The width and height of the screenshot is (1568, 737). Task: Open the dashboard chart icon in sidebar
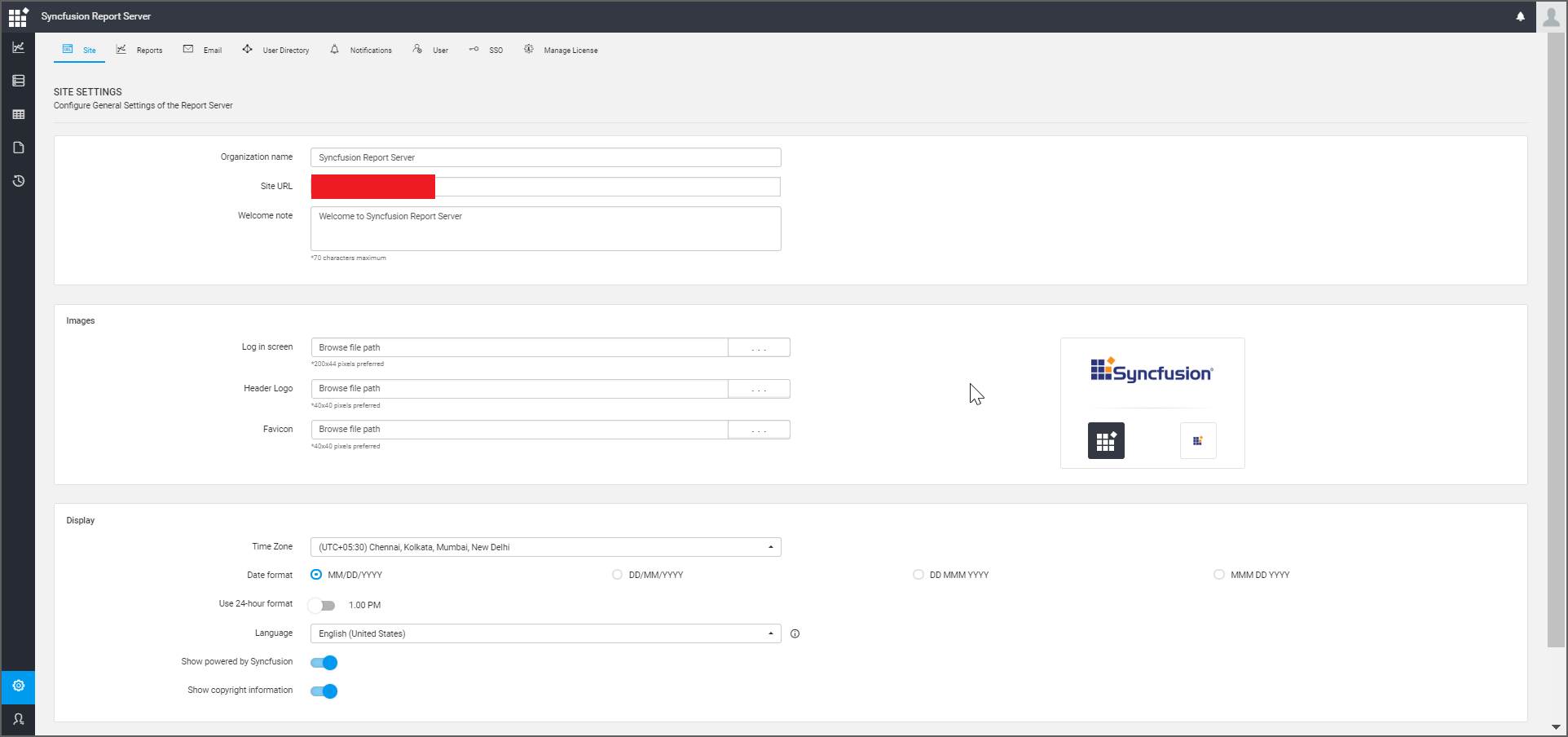tap(18, 47)
